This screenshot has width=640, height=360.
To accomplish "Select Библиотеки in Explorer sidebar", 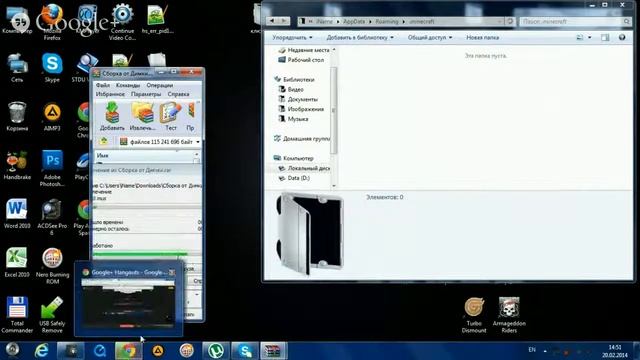I will pyautogui.click(x=294, y=80).
